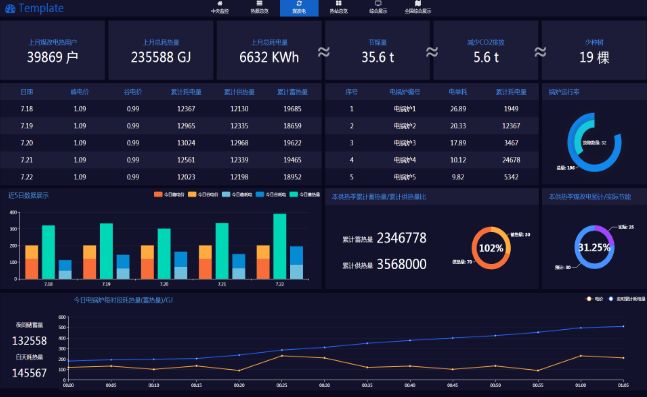
Task: Open the nav tab with four-square grid icon
Action: [338, 7]
